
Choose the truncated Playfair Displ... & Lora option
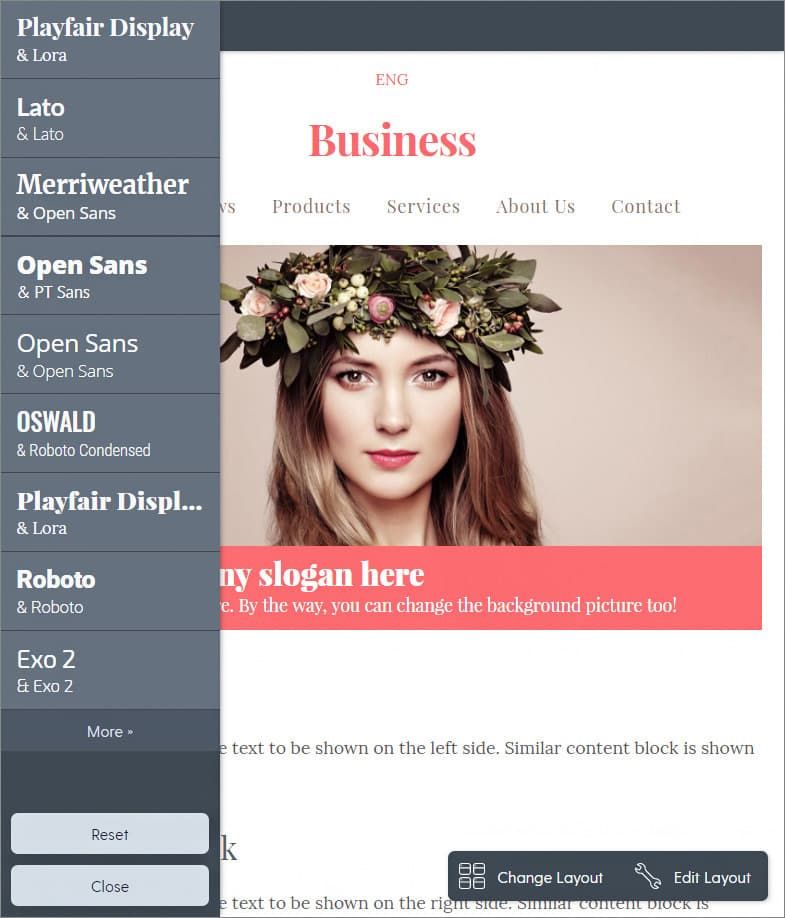(110, 512)
